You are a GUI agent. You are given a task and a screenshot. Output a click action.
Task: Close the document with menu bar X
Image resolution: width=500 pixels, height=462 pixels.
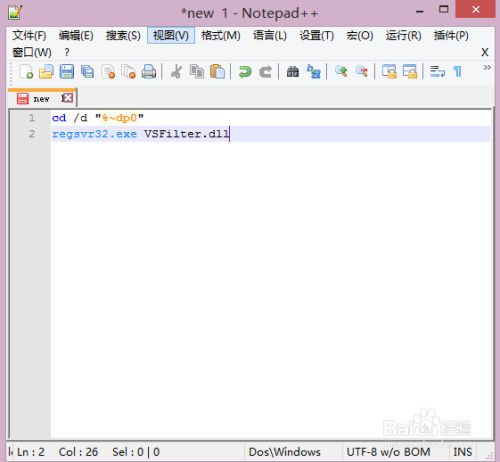(485, 52)
